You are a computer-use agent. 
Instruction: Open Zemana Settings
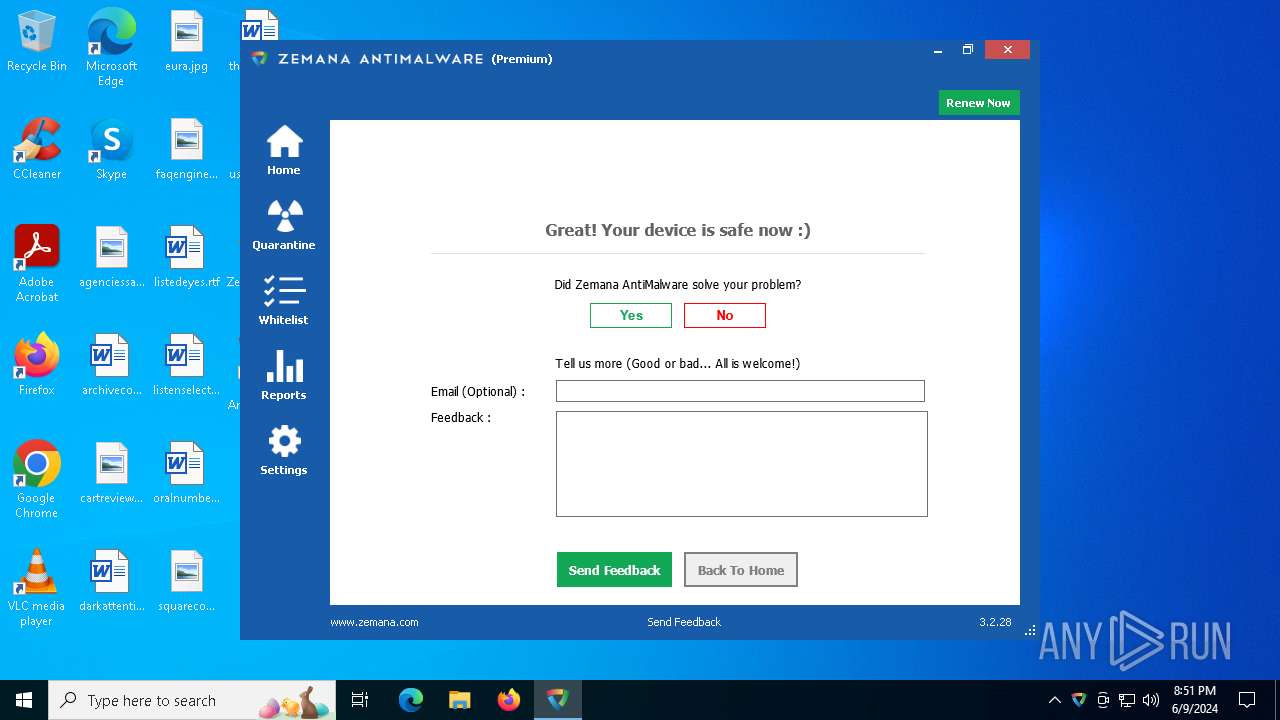click(x=284, y=450)
